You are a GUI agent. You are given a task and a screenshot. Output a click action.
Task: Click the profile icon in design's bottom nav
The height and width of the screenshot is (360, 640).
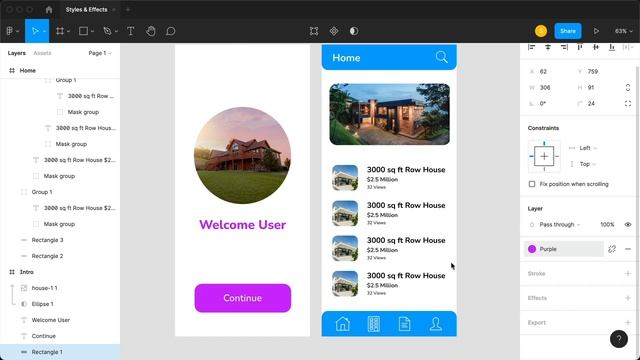point(436,324)
